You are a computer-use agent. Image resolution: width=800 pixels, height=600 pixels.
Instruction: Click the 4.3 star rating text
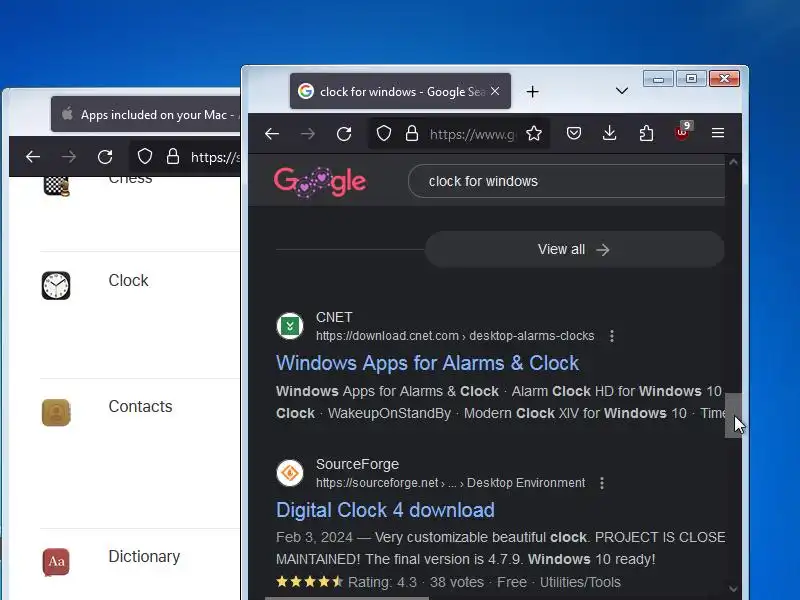[x=382, y=582]
